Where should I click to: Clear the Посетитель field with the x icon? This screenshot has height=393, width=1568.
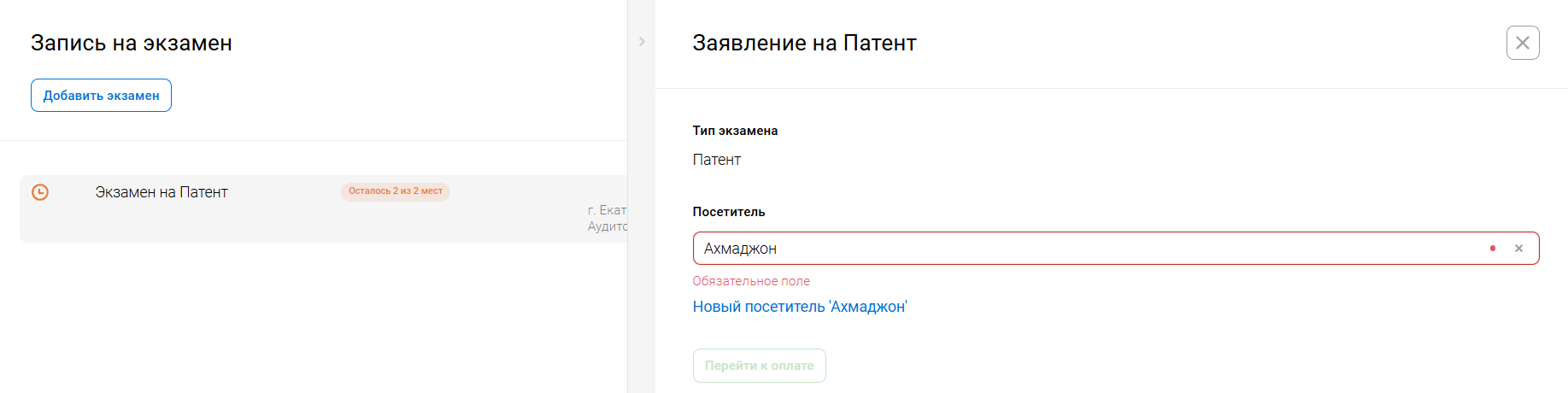click(1518, 249)
